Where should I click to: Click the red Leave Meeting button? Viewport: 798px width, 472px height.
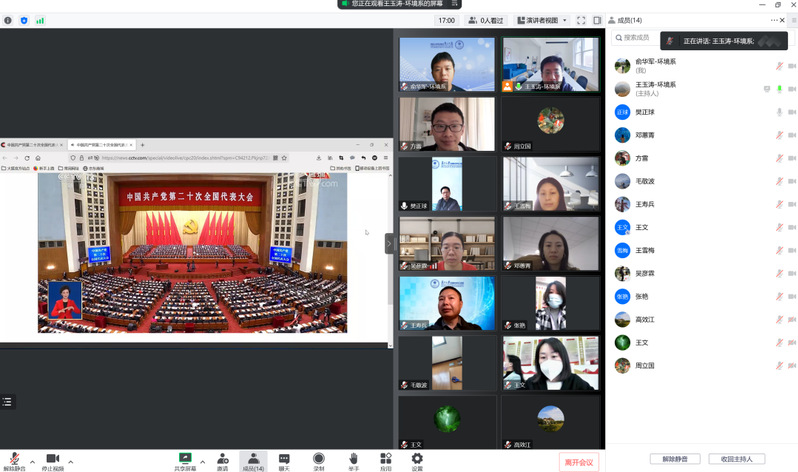[x=579, y=462]
